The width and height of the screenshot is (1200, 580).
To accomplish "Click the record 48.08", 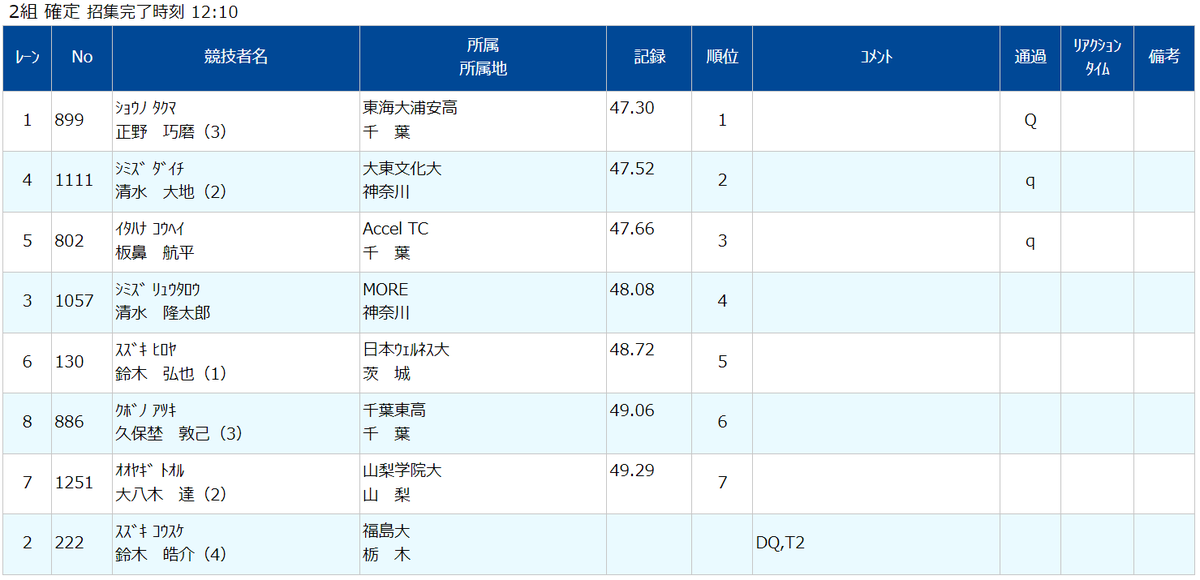I will coord(632,289).
